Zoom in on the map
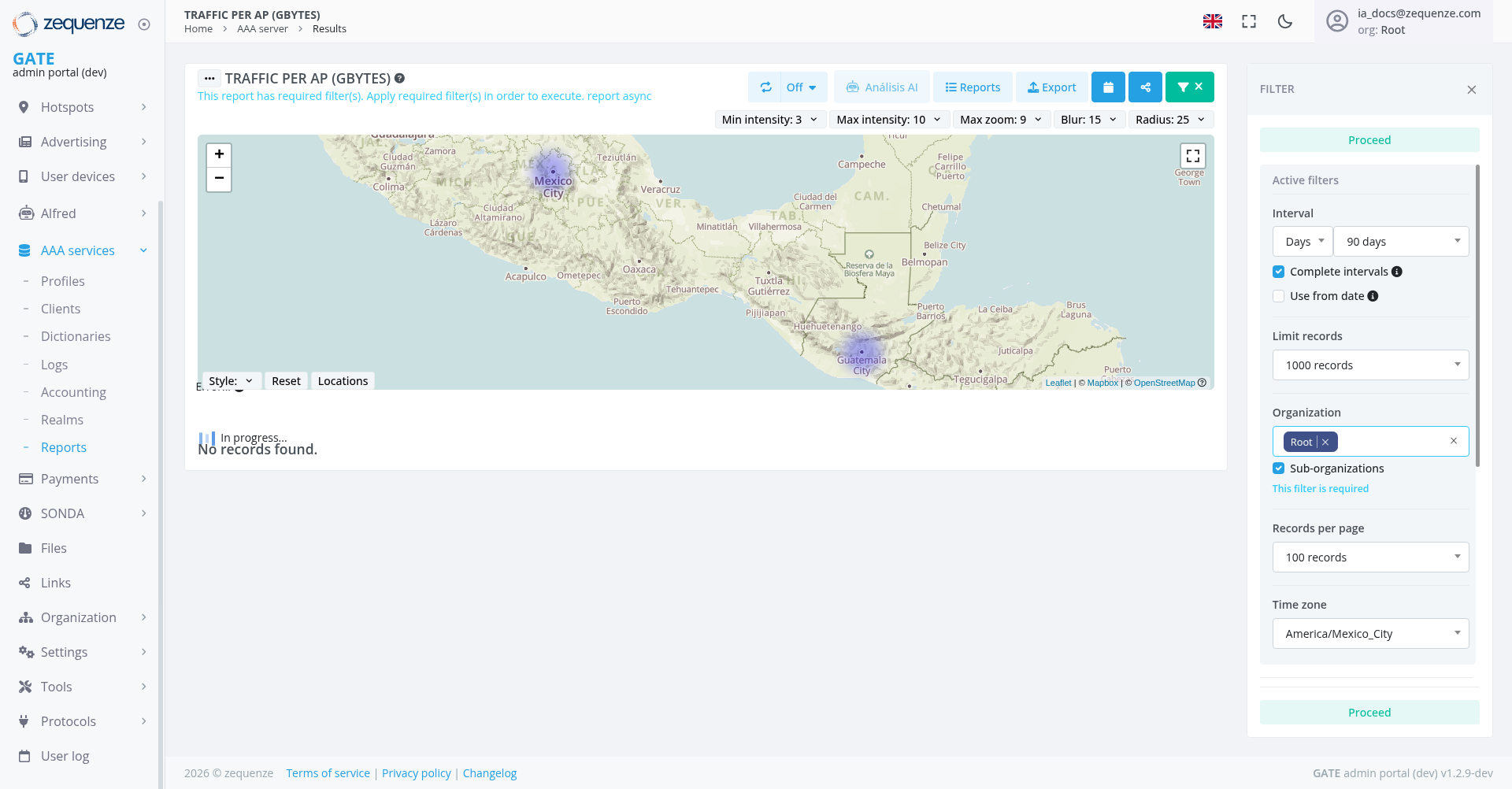Screen dimensions: 1512x789 pyautogui.click(x=219, y=154)
